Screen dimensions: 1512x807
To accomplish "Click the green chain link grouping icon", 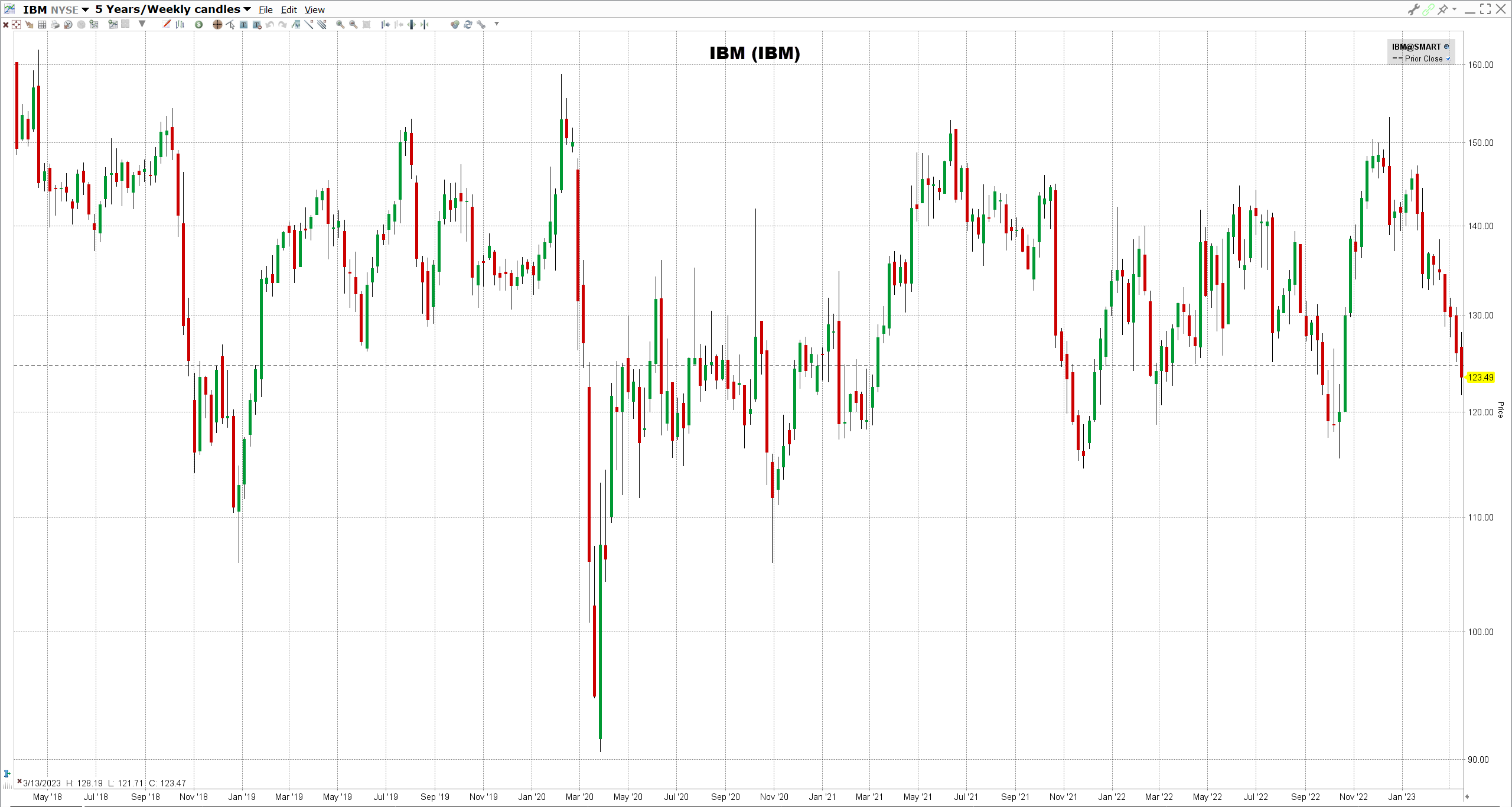I will pos(1428,9).
